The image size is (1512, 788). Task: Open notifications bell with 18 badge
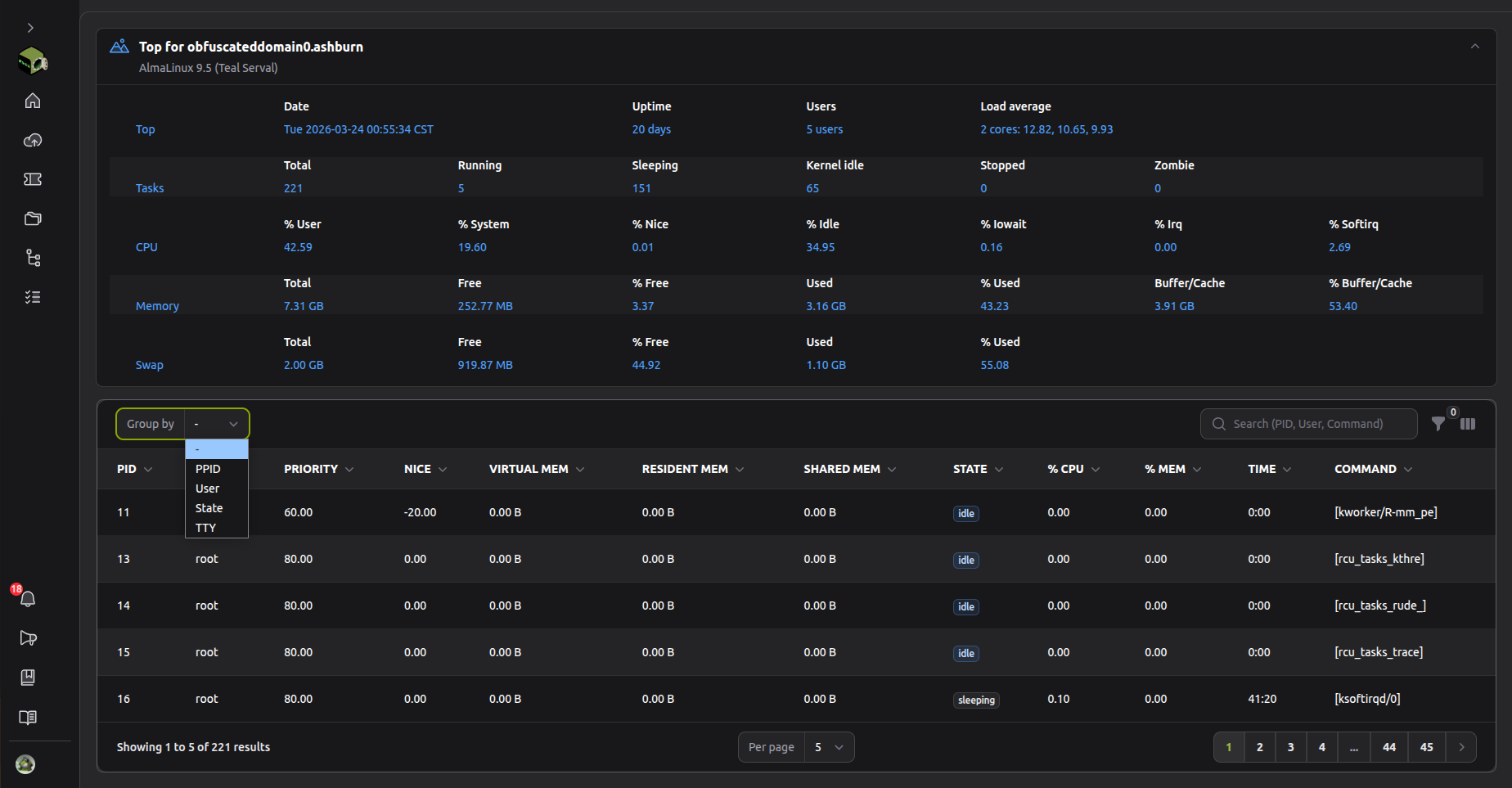28,598
